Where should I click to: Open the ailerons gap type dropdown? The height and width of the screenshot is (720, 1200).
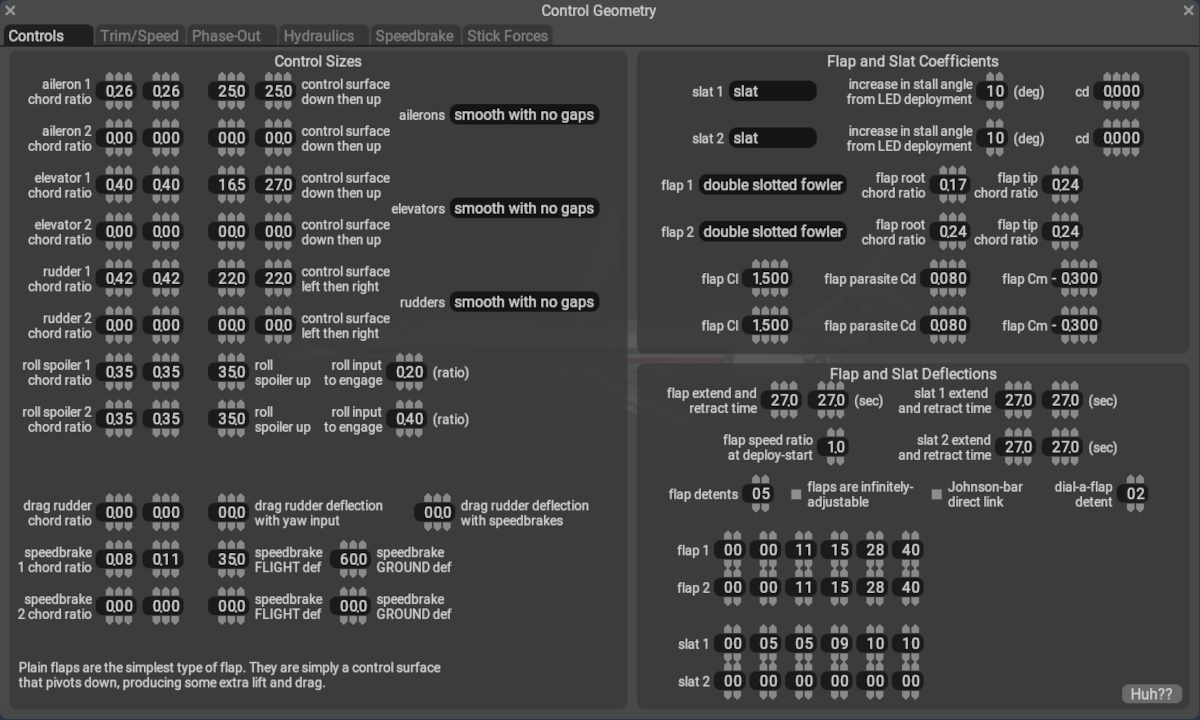point(524,115)
